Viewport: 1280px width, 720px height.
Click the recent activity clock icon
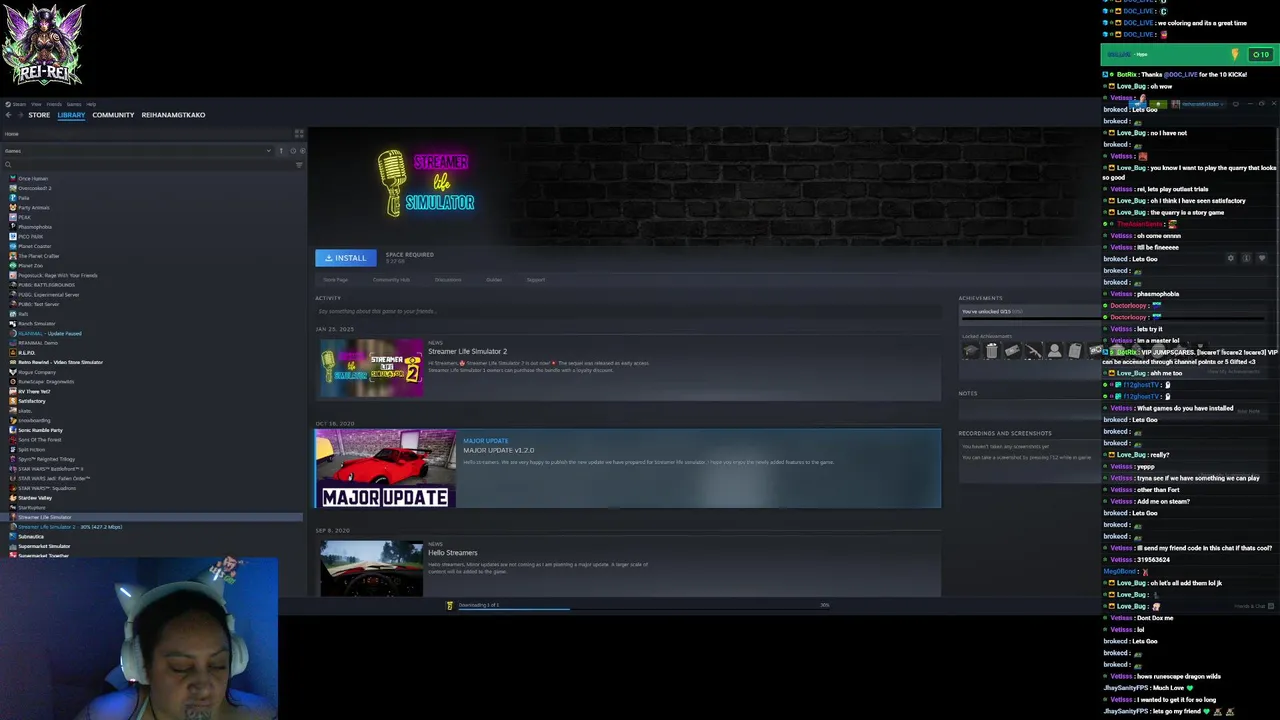pyautogui.click(x=293, y=151)
